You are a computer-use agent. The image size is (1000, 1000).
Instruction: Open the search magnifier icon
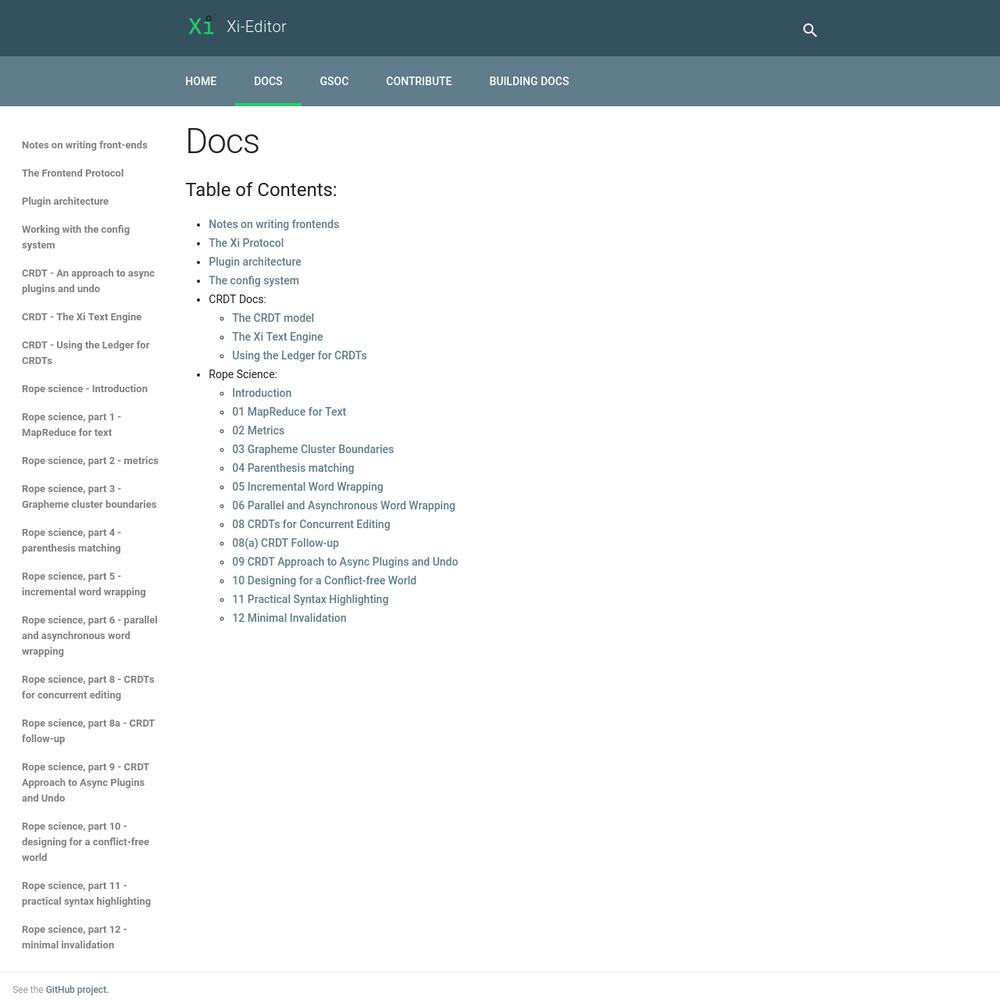(x=809, y=30)
